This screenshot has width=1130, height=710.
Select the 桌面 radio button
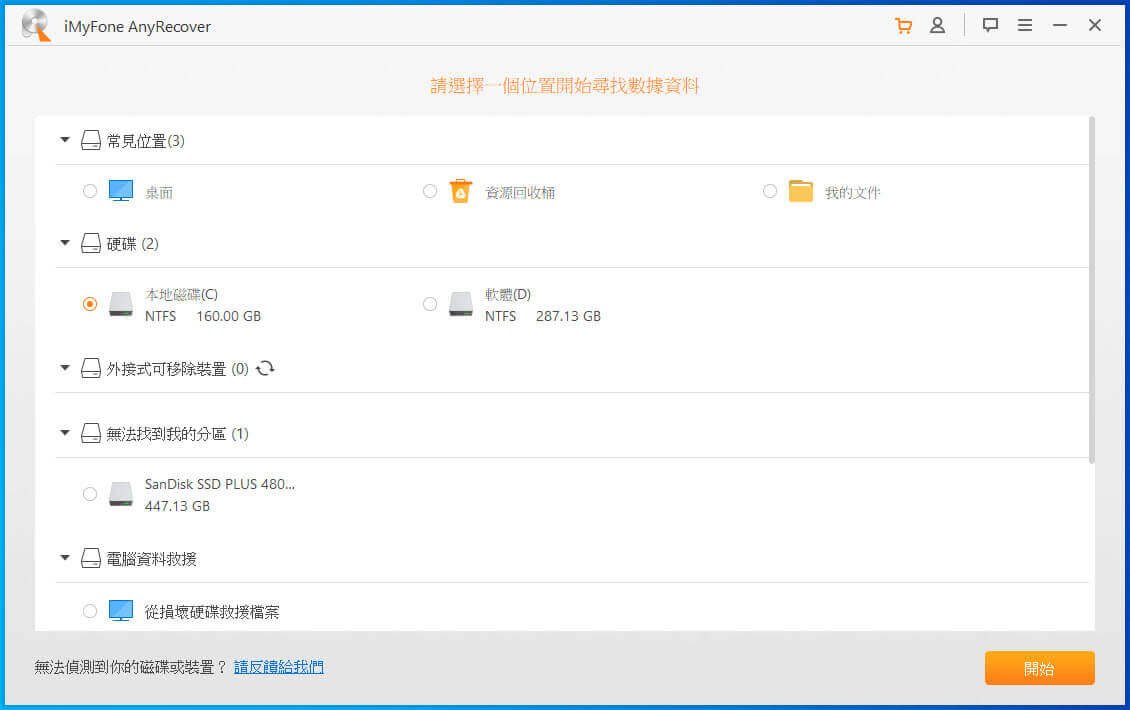(x=90, y=191)
